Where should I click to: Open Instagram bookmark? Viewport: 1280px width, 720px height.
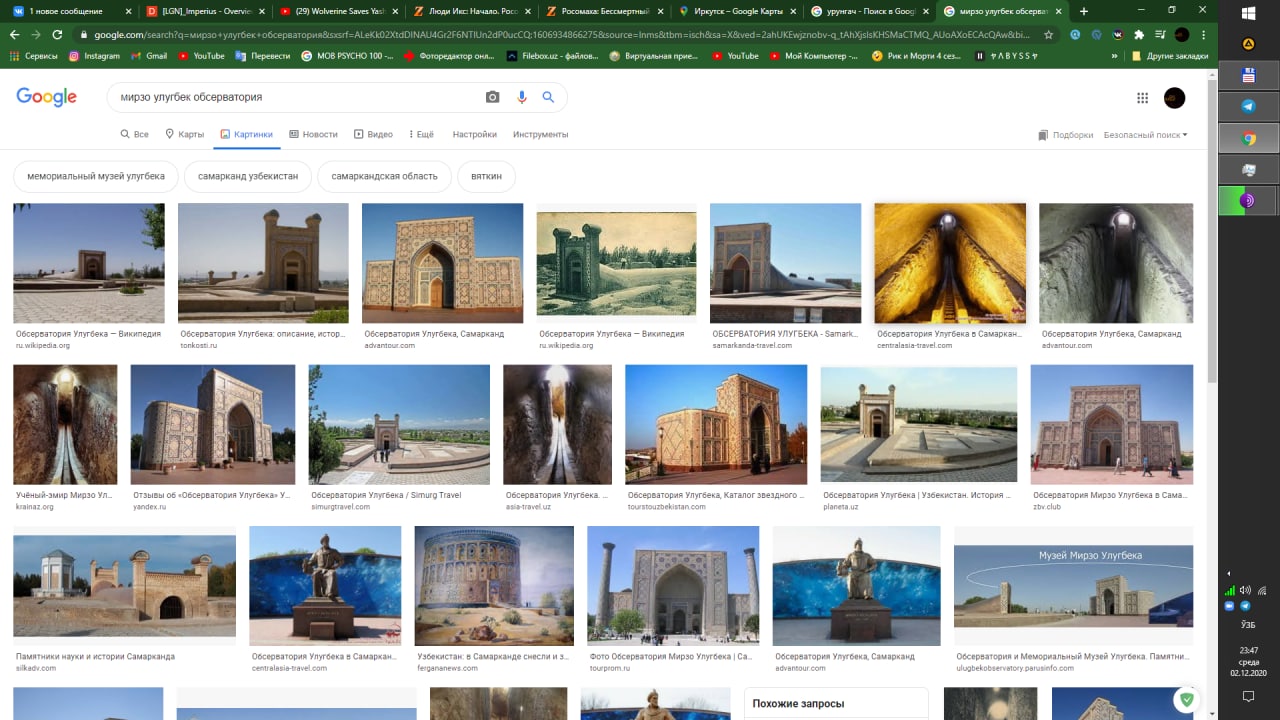(x=95, y=56)
